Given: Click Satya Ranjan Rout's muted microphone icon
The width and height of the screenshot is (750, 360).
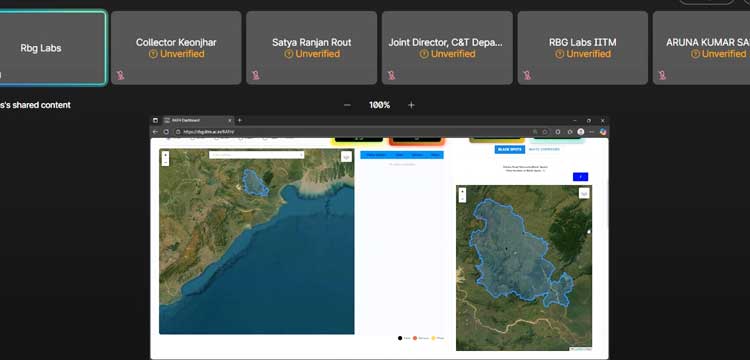Looking at the screenshot, I should 255,75.
